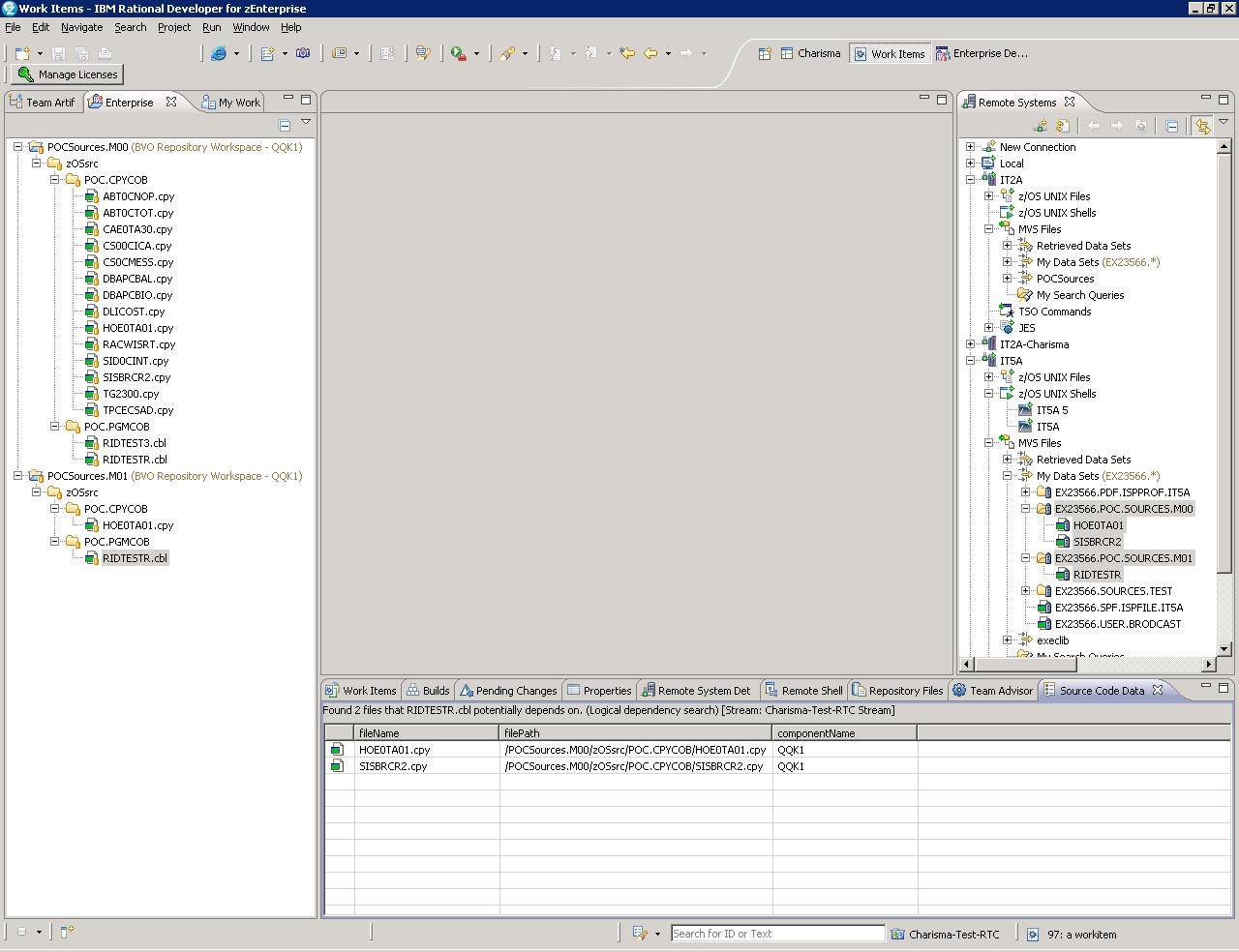Click the New wizard toolbar icon
1239x952 pixels.
pyautogui.click(x=22, y=53)
